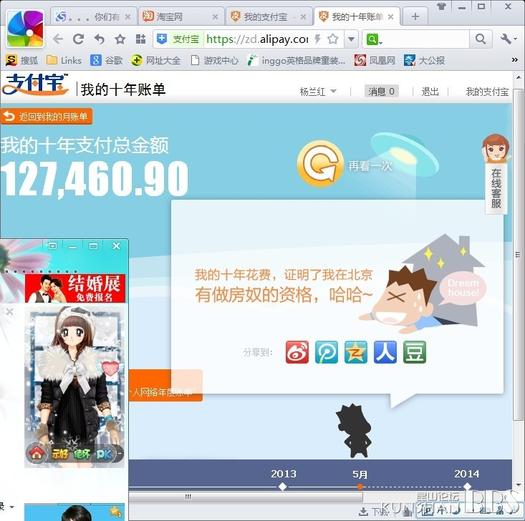
Task: Open the 消息 0 messages link
Action: point(381,91)
